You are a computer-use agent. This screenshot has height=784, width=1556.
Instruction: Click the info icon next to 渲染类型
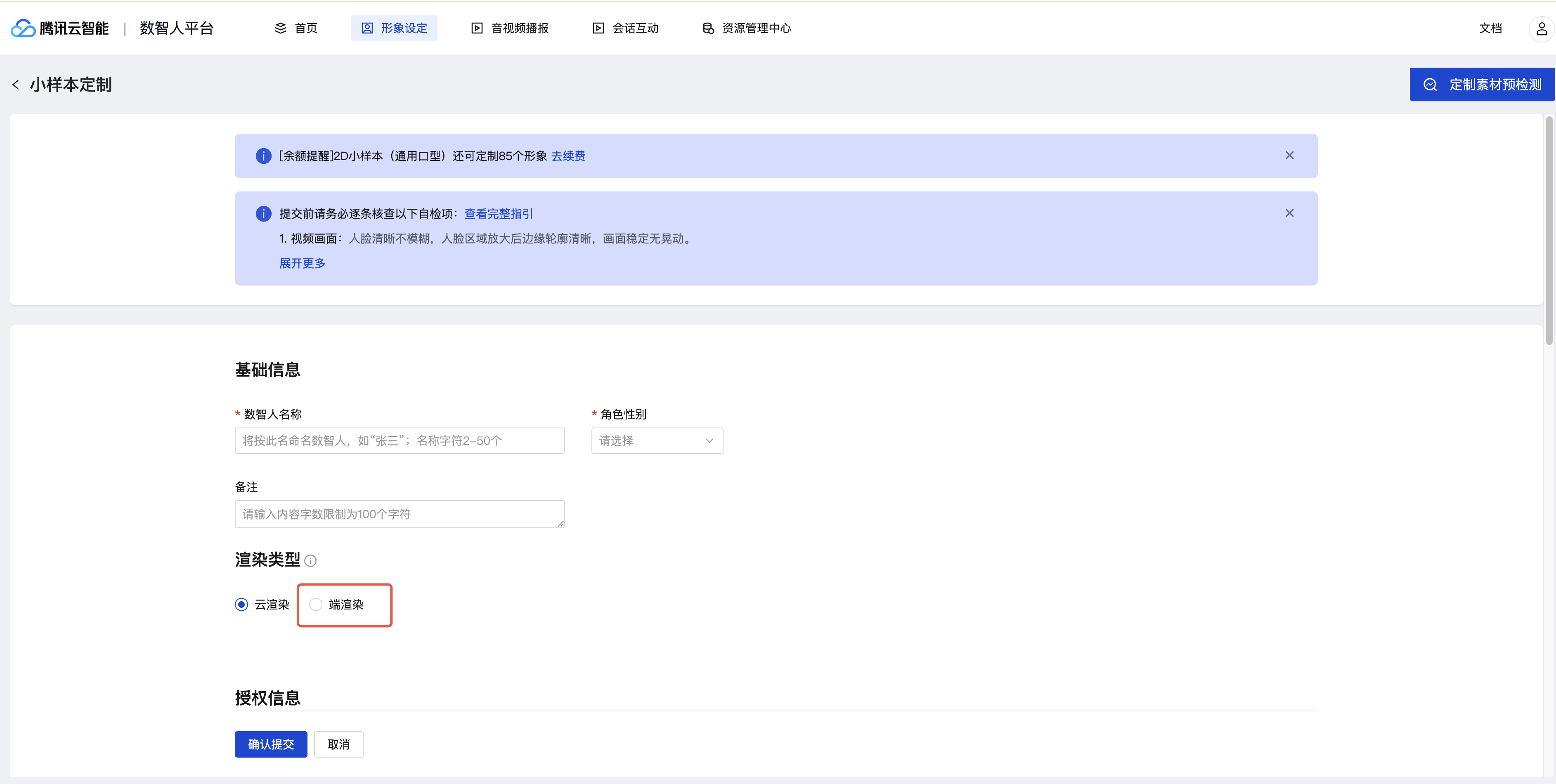310,560
